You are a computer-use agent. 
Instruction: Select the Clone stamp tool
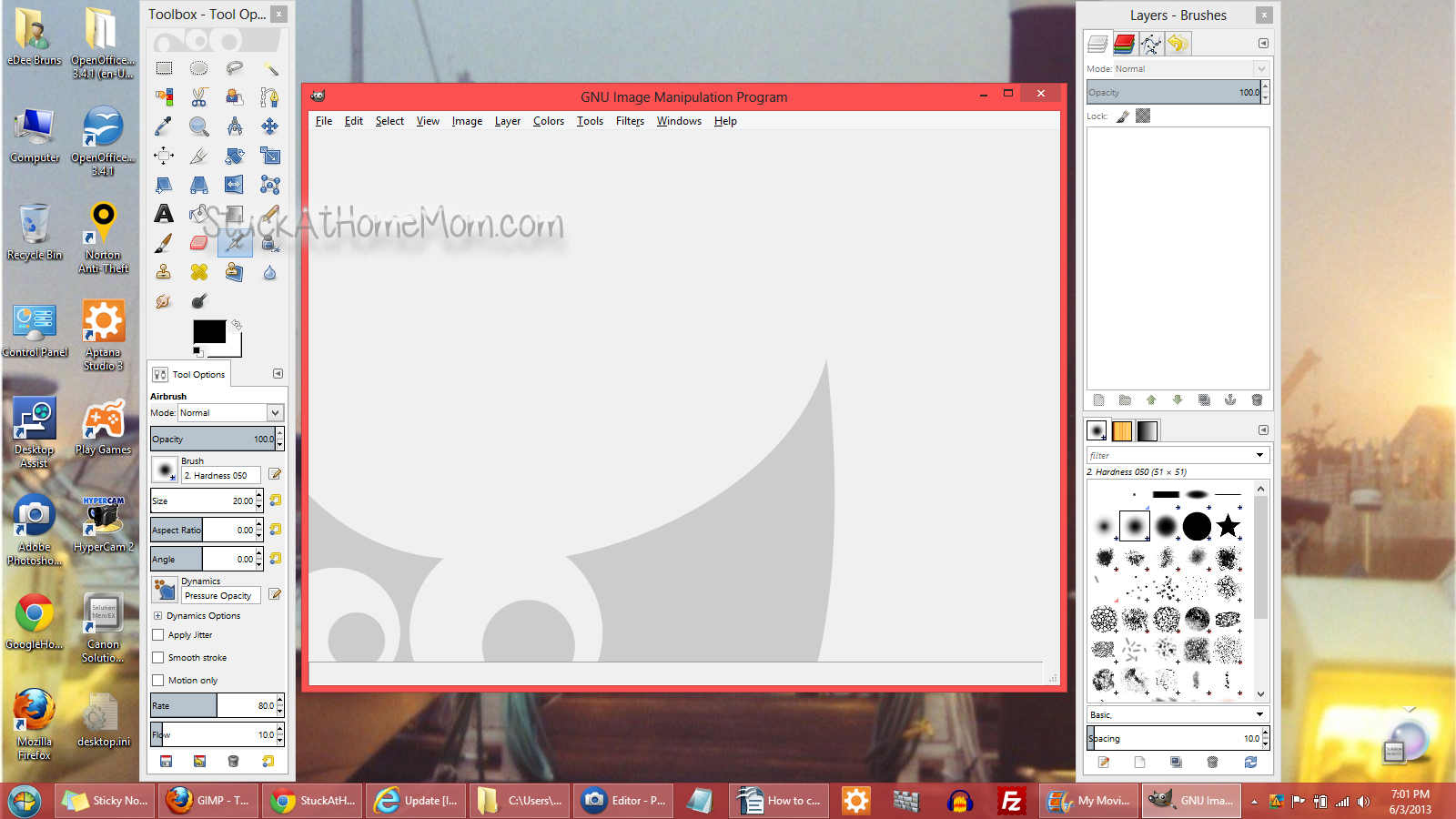[x=164, y=272]
